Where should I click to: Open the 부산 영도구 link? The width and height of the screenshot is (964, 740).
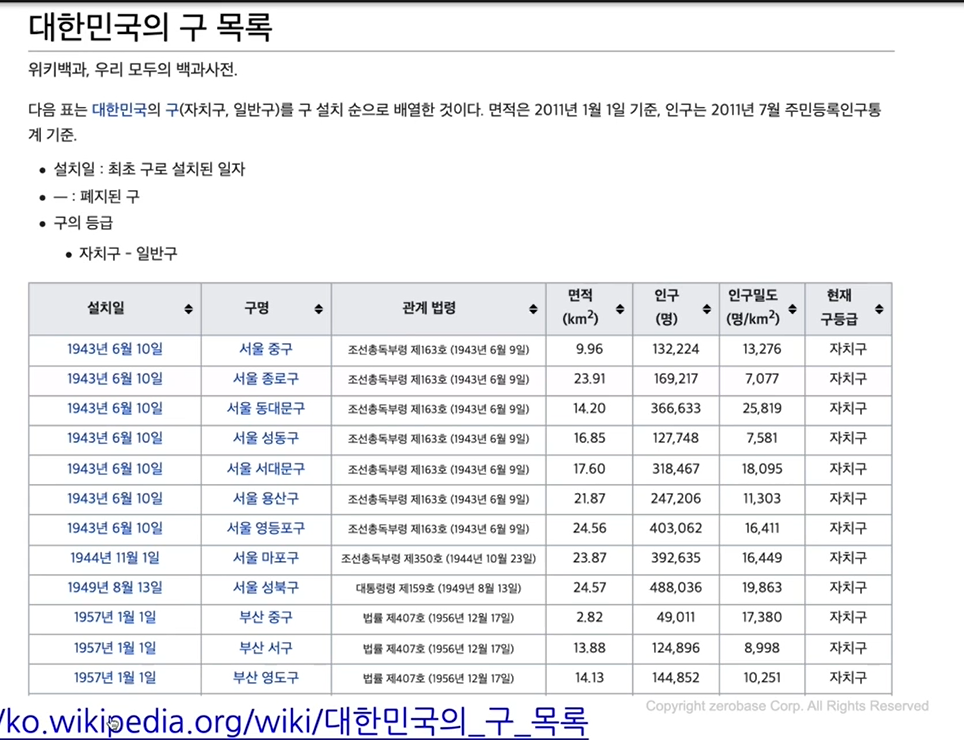click(266, 677)
